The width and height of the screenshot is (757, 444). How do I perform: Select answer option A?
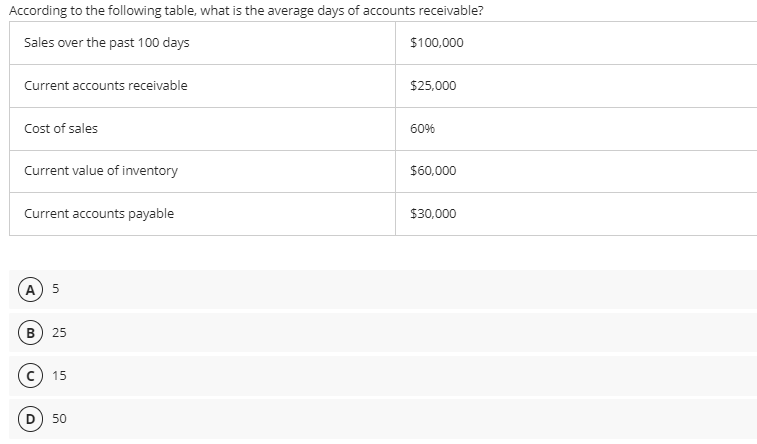click(x=33, y=291)
